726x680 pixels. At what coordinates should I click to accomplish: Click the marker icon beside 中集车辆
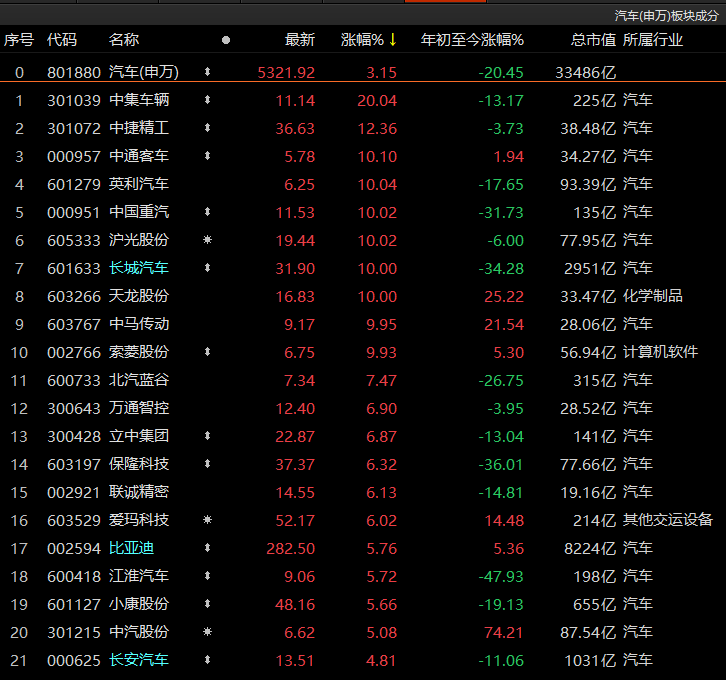tap(208, 100)
